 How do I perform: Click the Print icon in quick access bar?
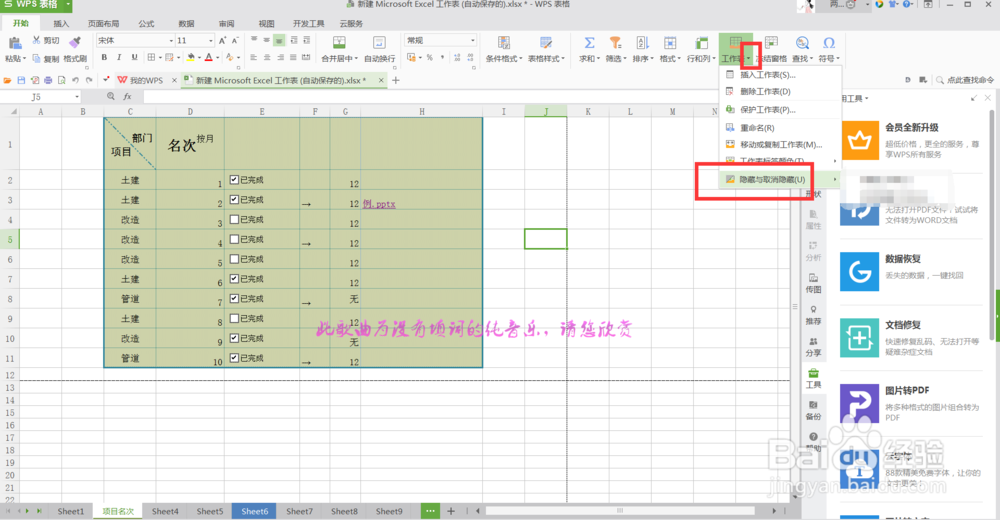click(48, 80)
